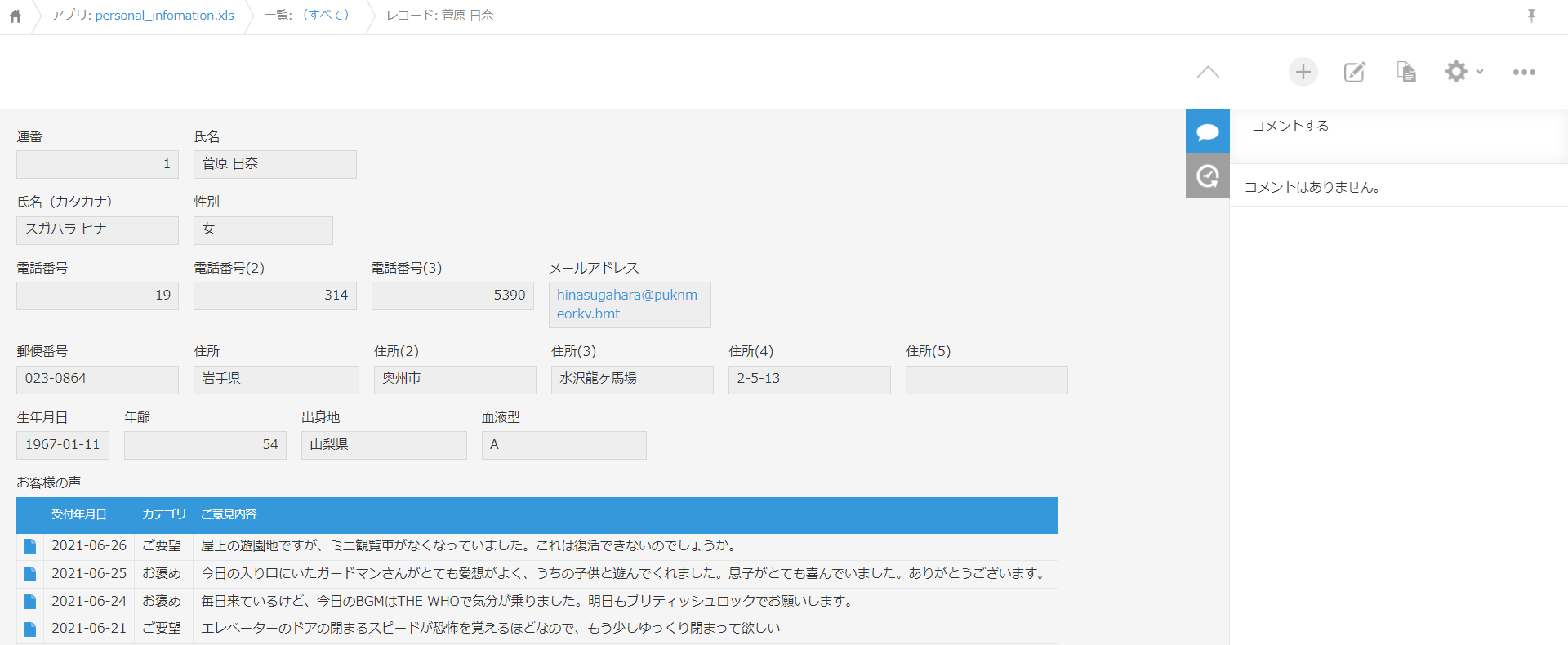Image resolution: width=1568 pixels, height=645 pixels.
Task: Expand the settings dropdown arrow
Action: coord(1480,72)
